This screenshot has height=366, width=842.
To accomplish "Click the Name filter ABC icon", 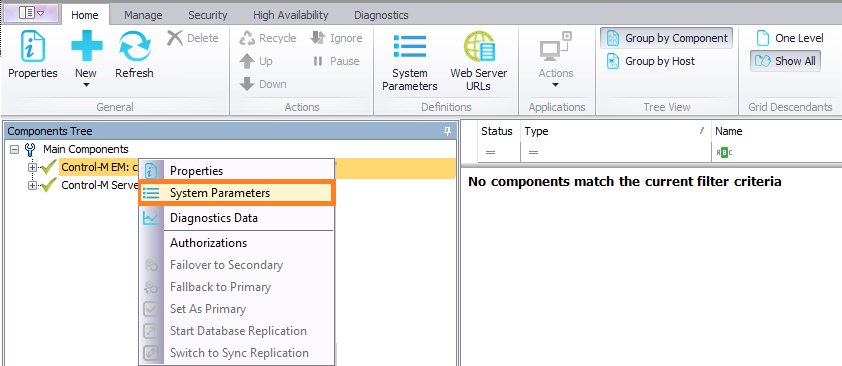I will [724, 153].
